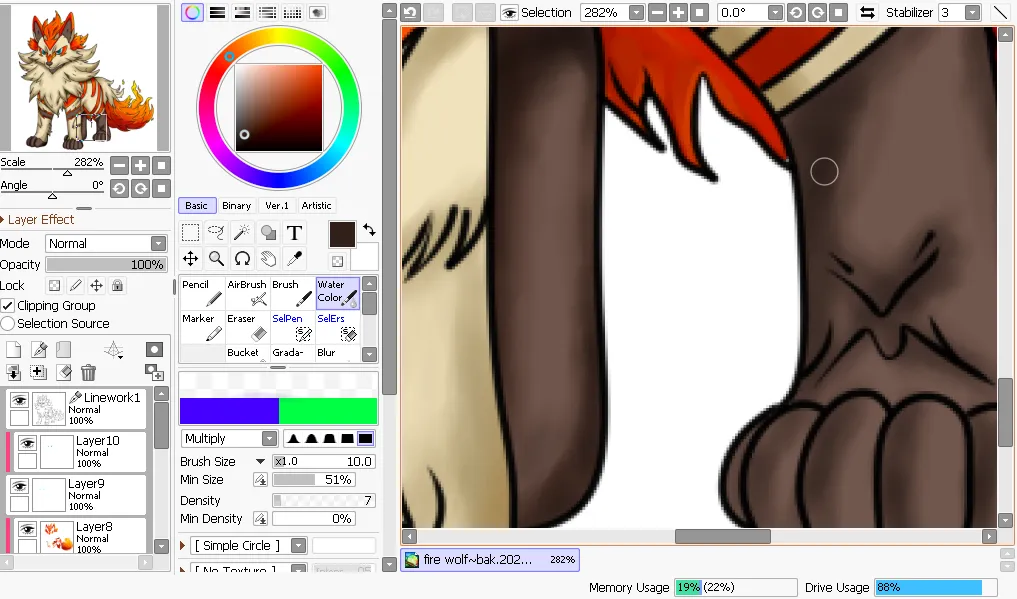Choose the Marker tool
Viewport: 1017px width, 599px height.
(202, 327)
